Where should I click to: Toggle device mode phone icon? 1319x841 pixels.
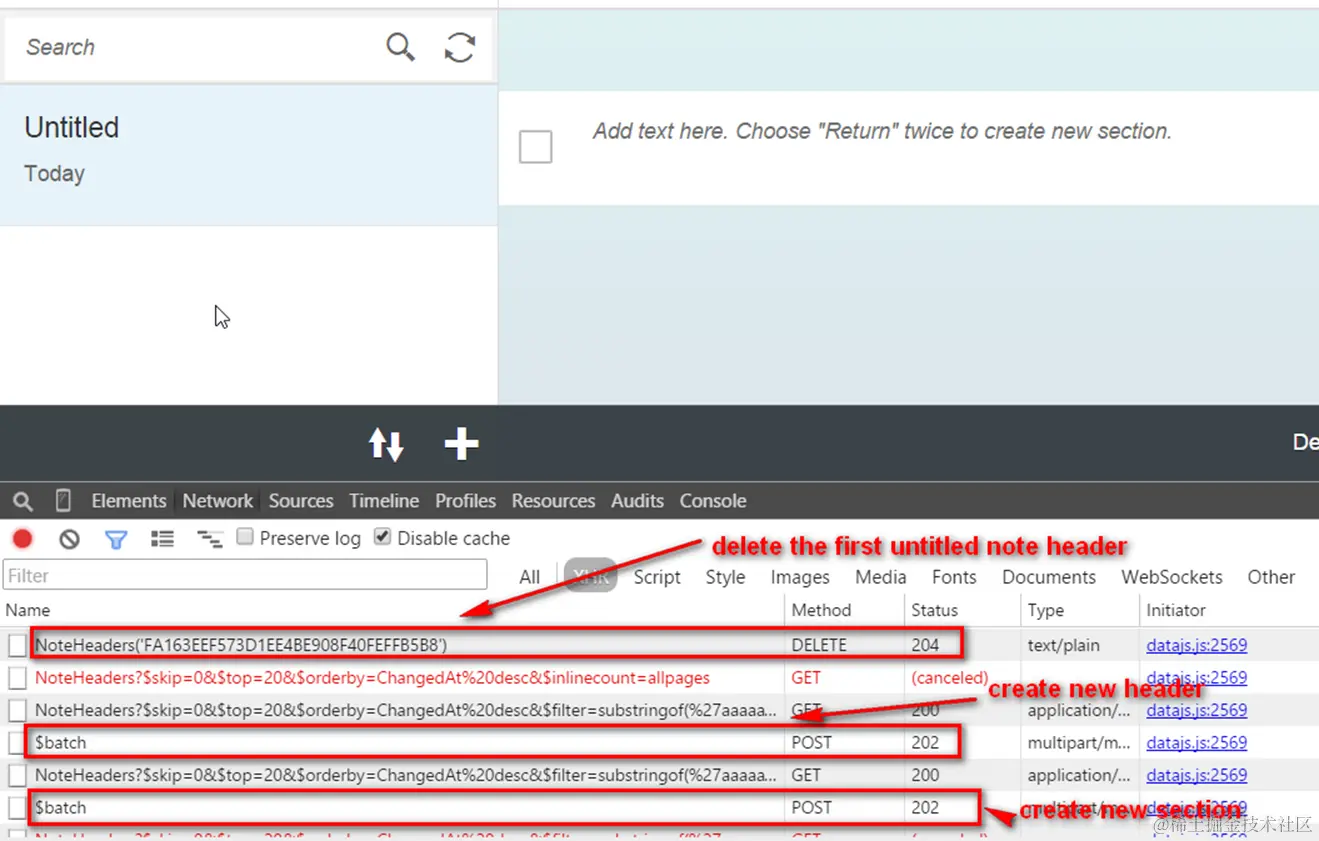click(63, 501)
